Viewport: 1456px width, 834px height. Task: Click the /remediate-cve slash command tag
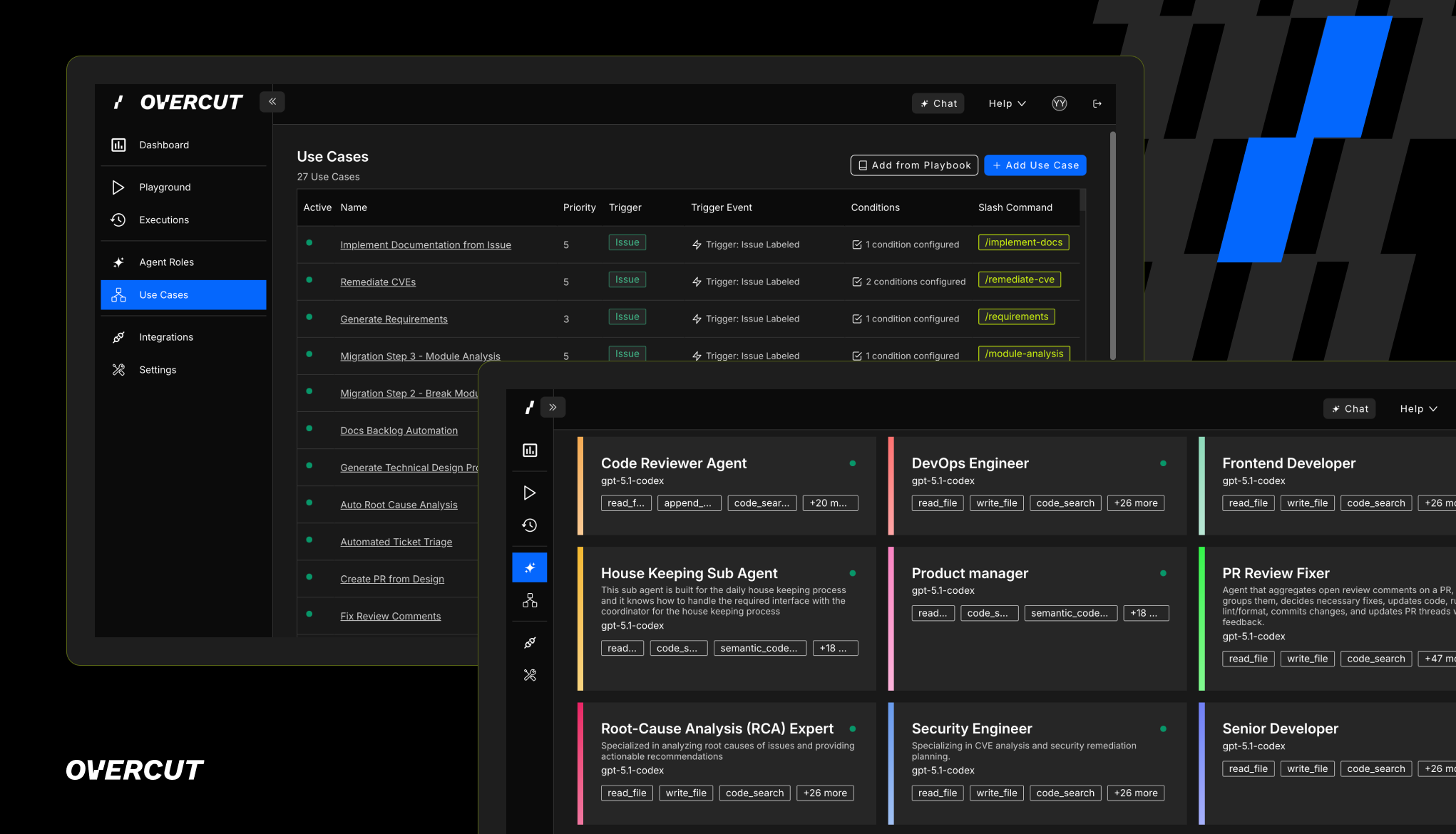point(1019,280)
